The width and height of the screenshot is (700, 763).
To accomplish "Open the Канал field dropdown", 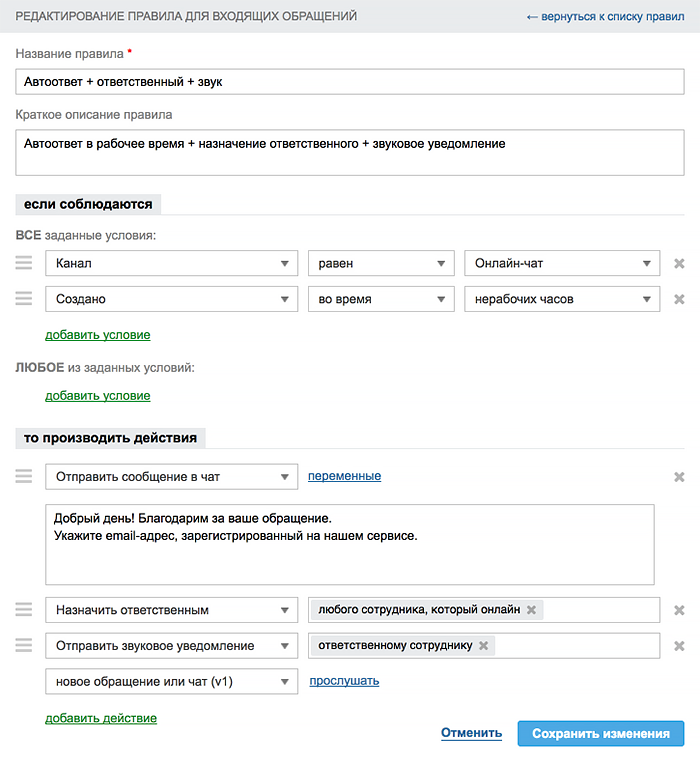I will tap(171, 263).
